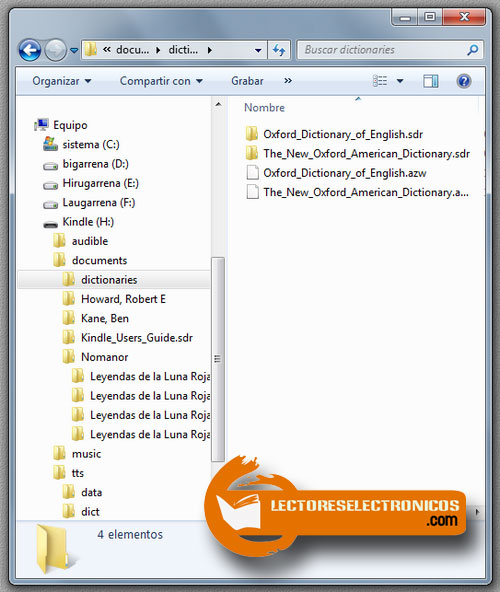Click the search magnifier icon
Screen dimensions: 500x592
pyautogui.click(x=472, y=50)
